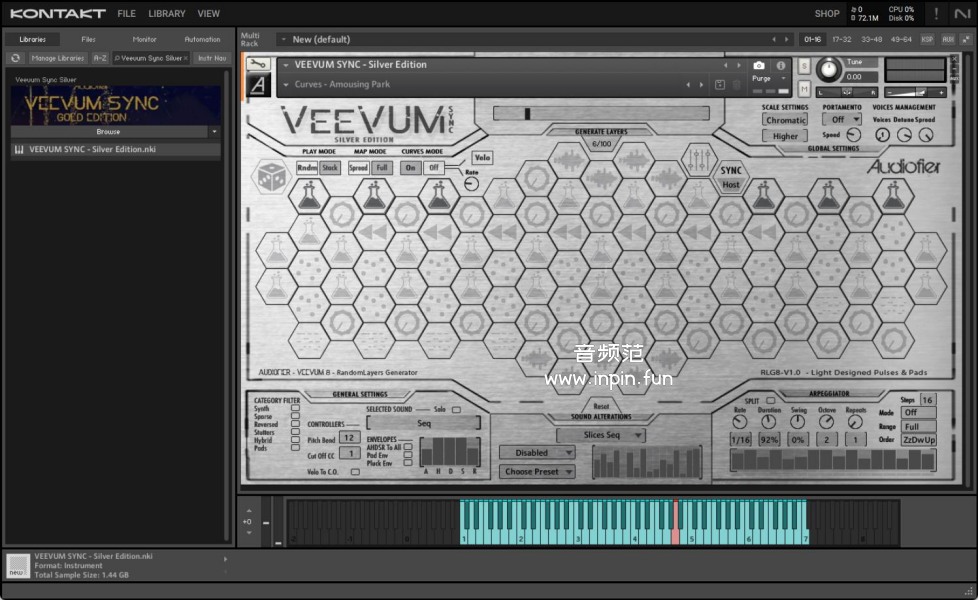Toggle the arpeggiator SPLIT checkbox
978x600 pixels.
770,400
